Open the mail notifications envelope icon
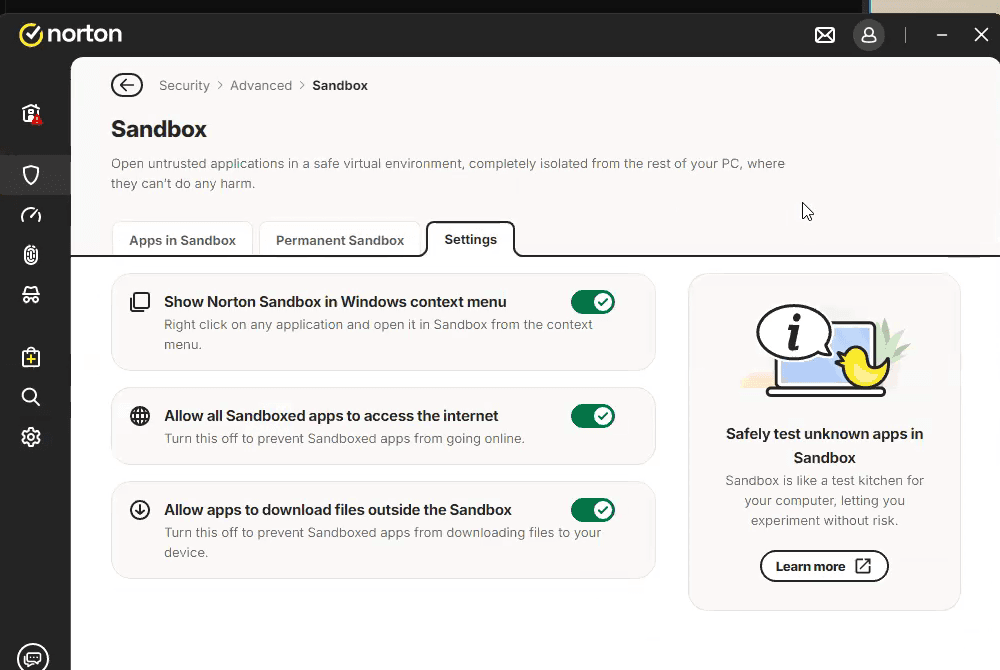 [825, 35]
